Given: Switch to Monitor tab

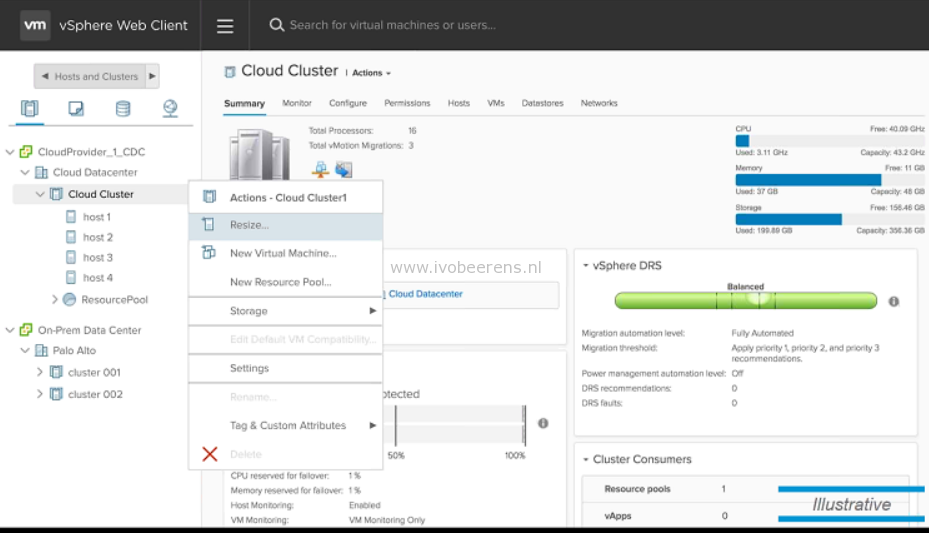Looking at the screenshot, I should [297, 103].
